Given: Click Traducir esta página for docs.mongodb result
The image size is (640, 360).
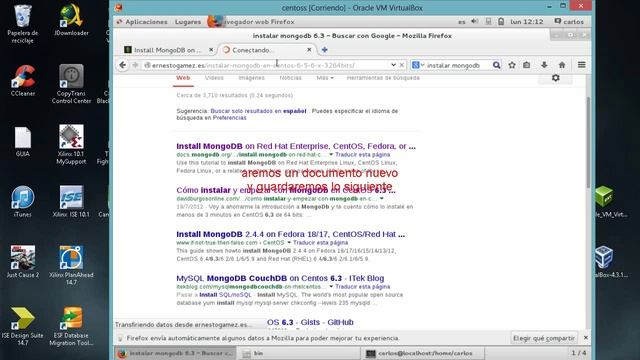Looking at the screenshot, I should click(362, 155).
